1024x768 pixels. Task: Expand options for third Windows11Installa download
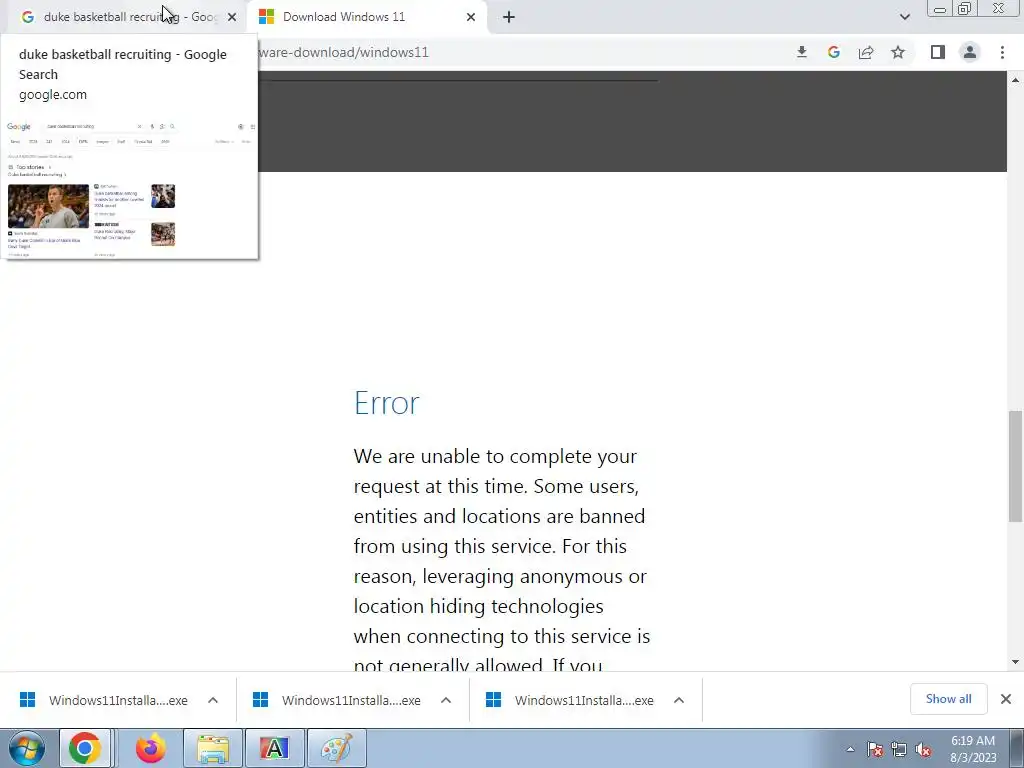coord(679,700)
